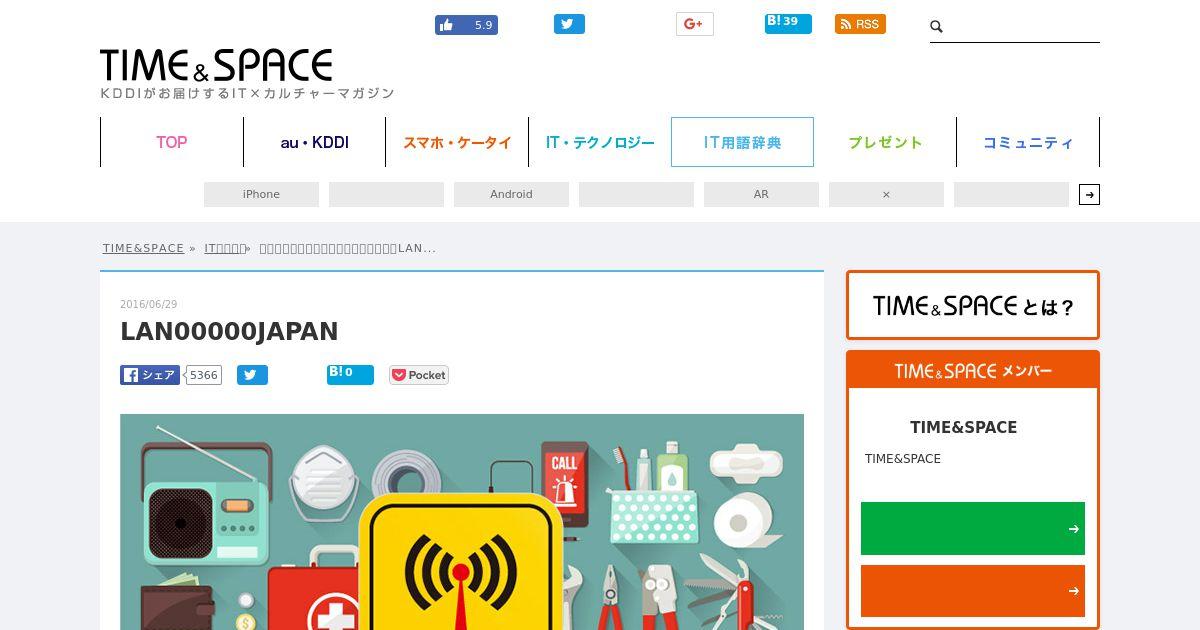Open the IT・テクノロジー navigation tab
The width and height of the screenshot is (1200, 630).
point(600,142)
